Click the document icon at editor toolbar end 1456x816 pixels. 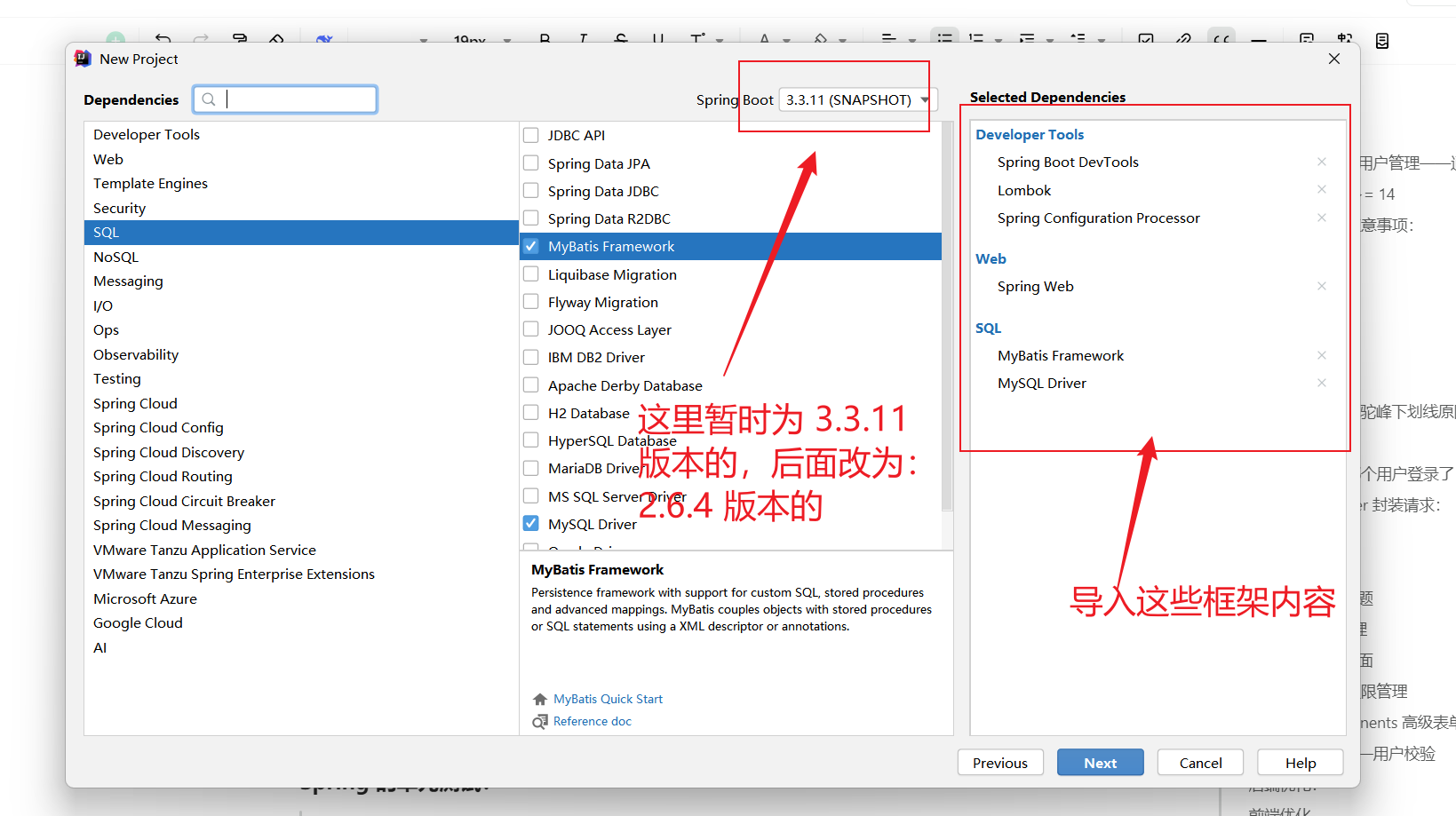coord(1382,41)
